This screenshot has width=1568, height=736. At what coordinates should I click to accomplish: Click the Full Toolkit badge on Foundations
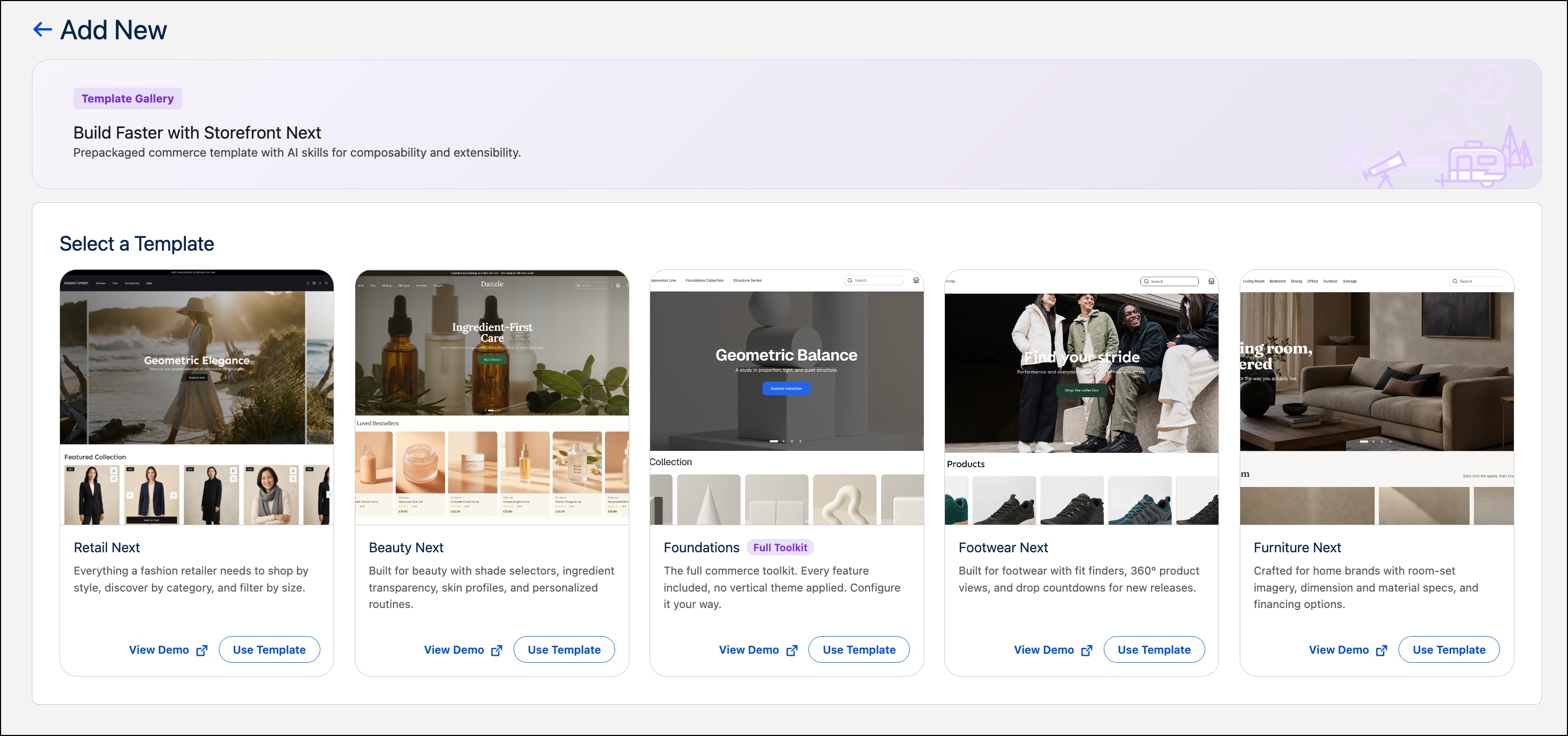click(x=780, y=547)
